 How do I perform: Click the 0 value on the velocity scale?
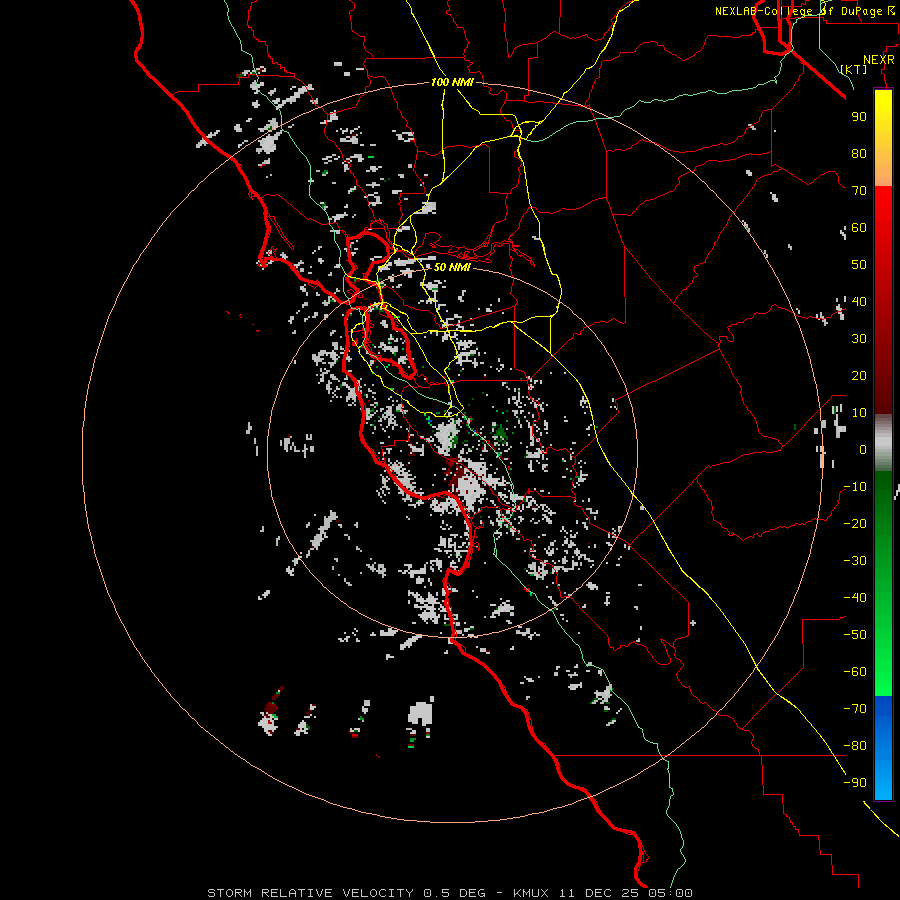click(x=863, y=449)
